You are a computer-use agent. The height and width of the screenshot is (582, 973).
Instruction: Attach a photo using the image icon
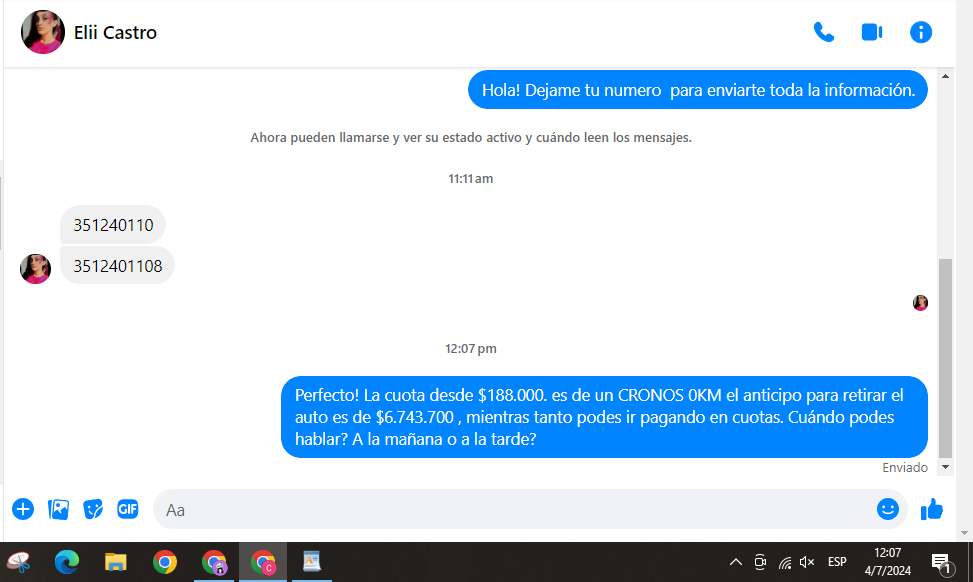coord(59,509)
